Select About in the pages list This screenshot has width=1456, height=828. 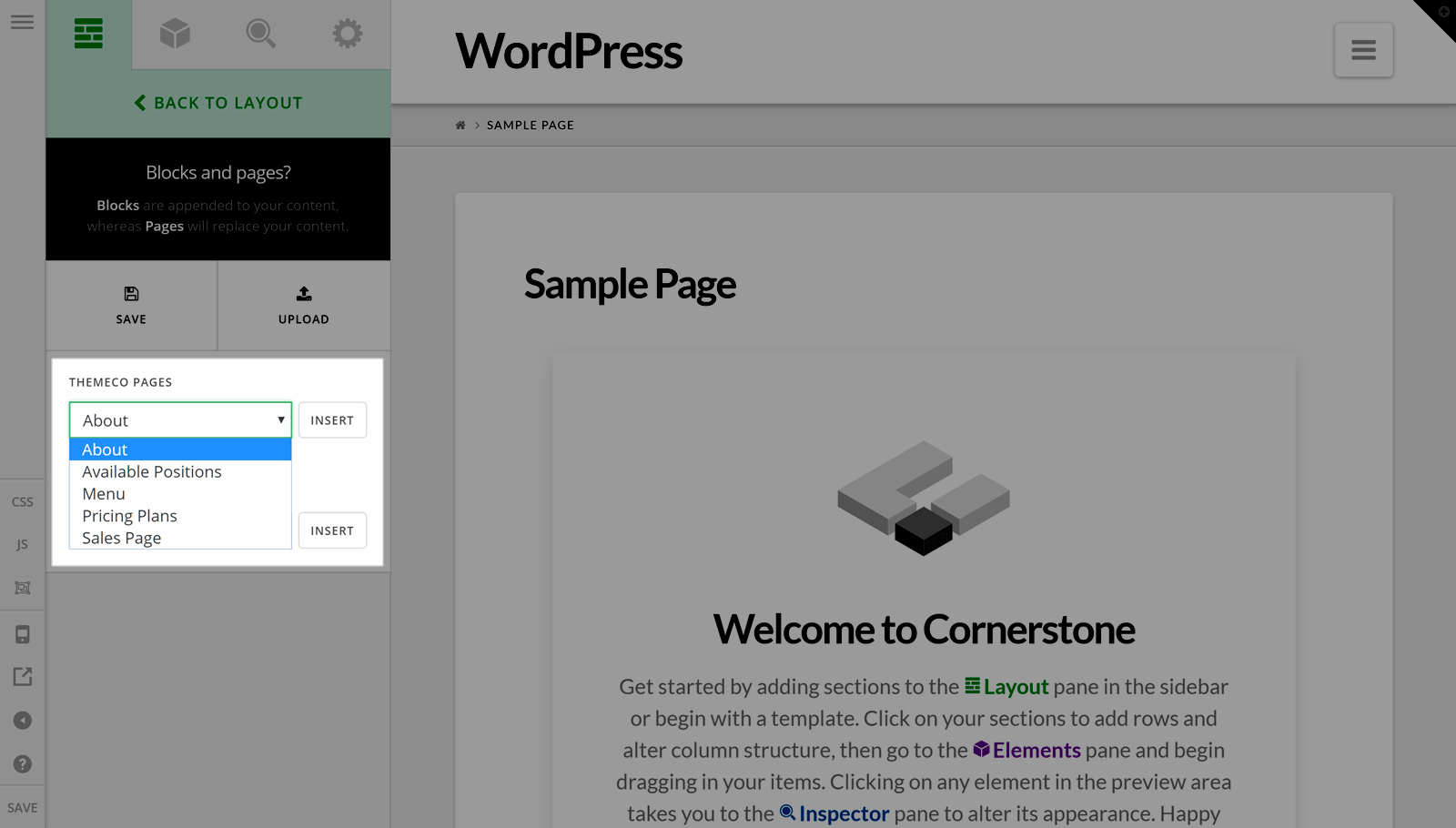click(x=180, y=449)
